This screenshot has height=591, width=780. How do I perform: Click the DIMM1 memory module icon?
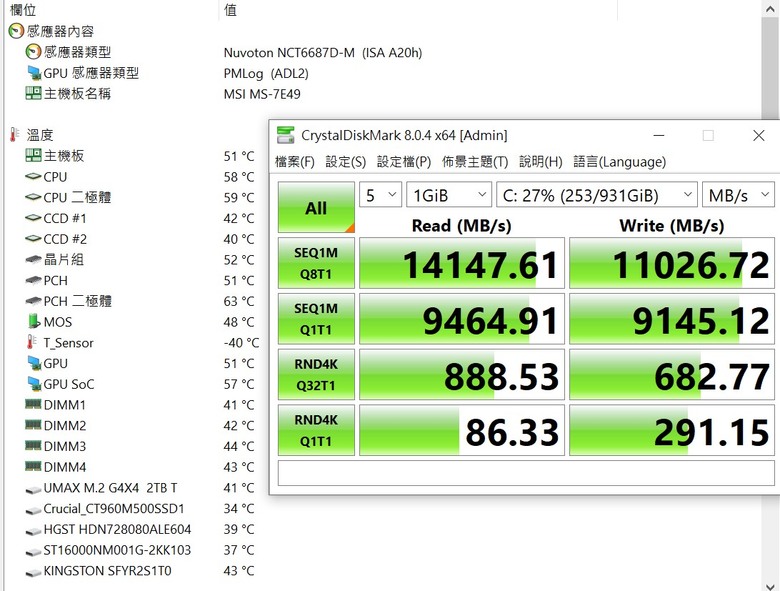[x=33, y=404]
